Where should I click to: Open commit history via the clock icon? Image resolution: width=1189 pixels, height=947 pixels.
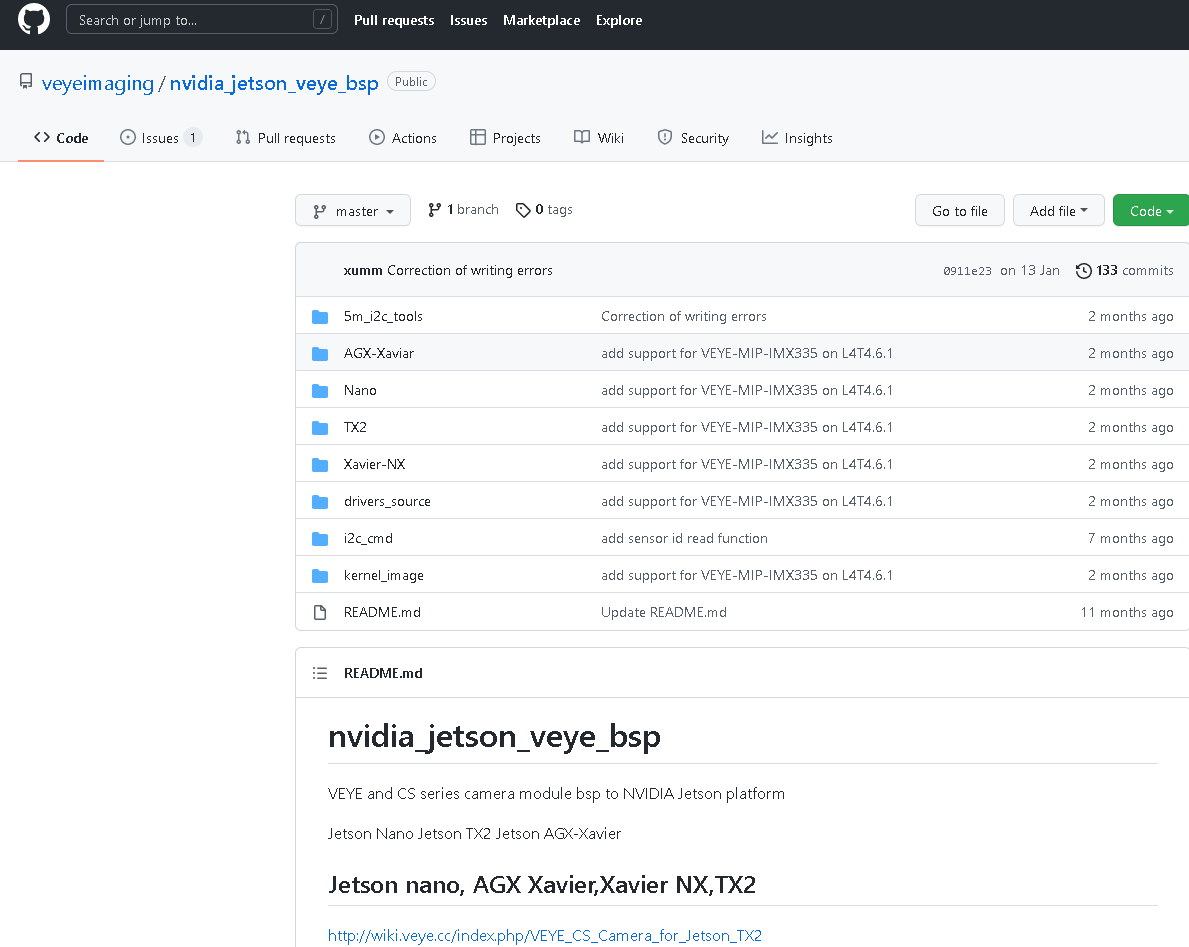(x=1083, y=270)
